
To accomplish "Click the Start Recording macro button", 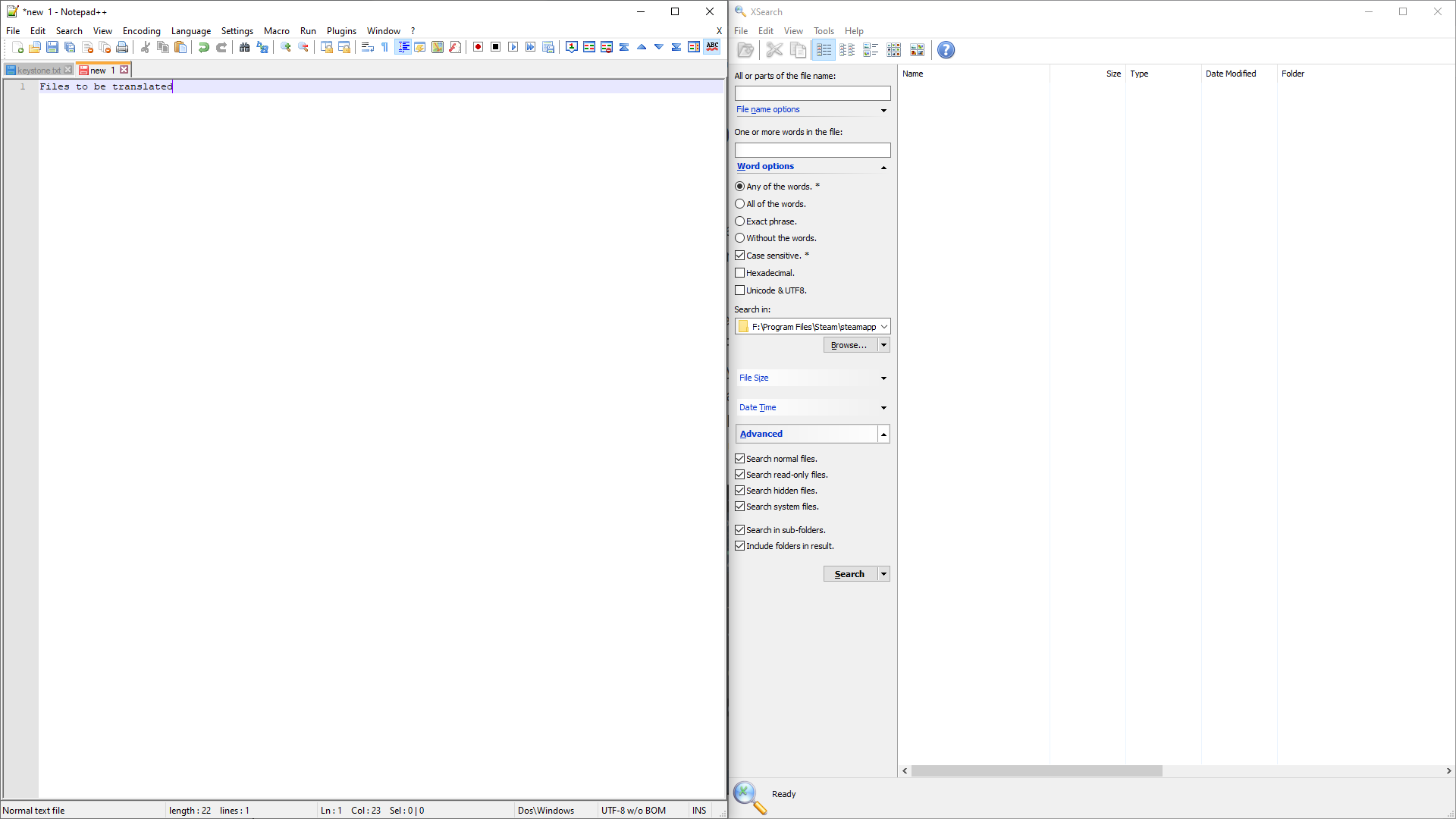I will [478, 47].
